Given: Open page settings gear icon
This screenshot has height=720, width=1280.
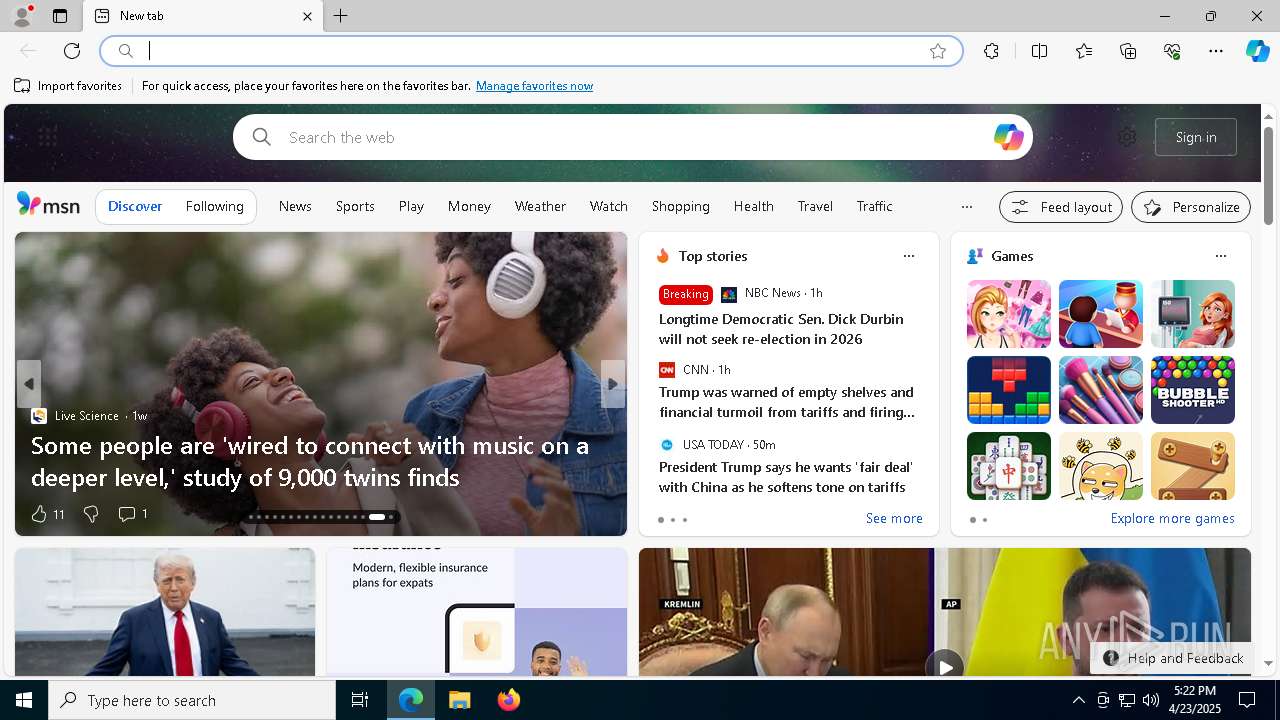Looking at the screenshot, I should point(1127,137).
